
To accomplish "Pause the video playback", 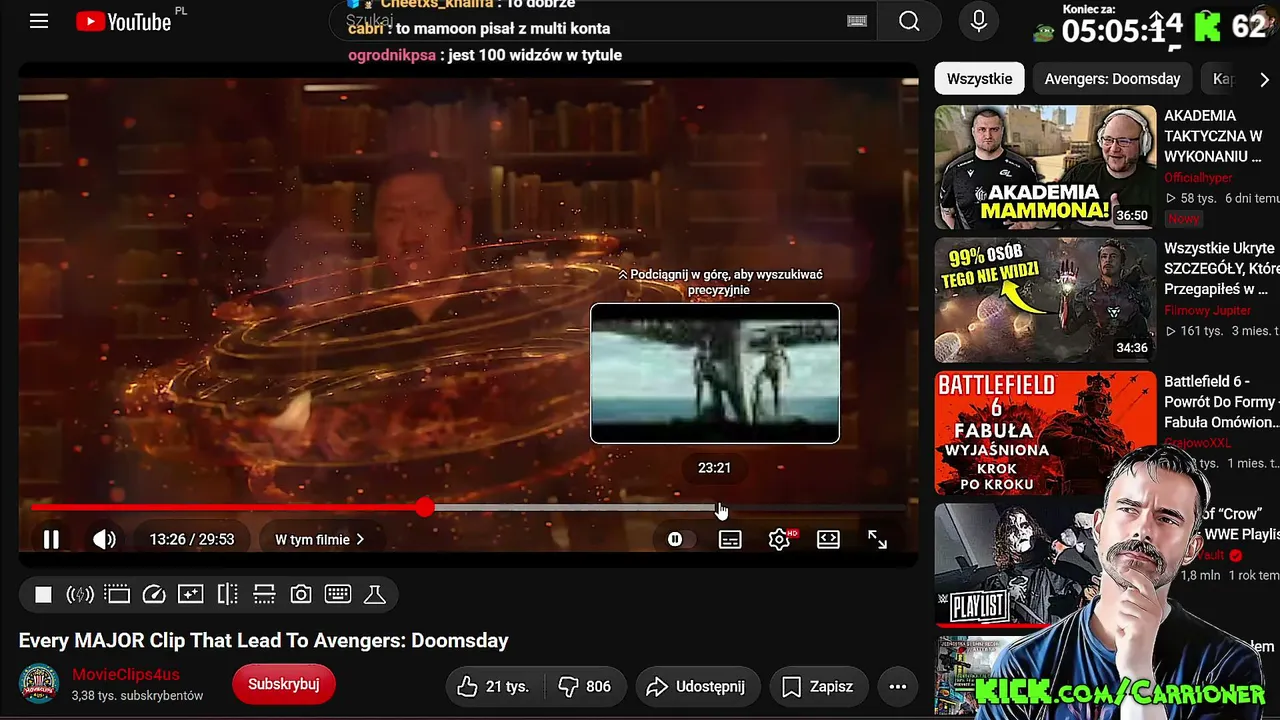I will (x=51, y=540).
